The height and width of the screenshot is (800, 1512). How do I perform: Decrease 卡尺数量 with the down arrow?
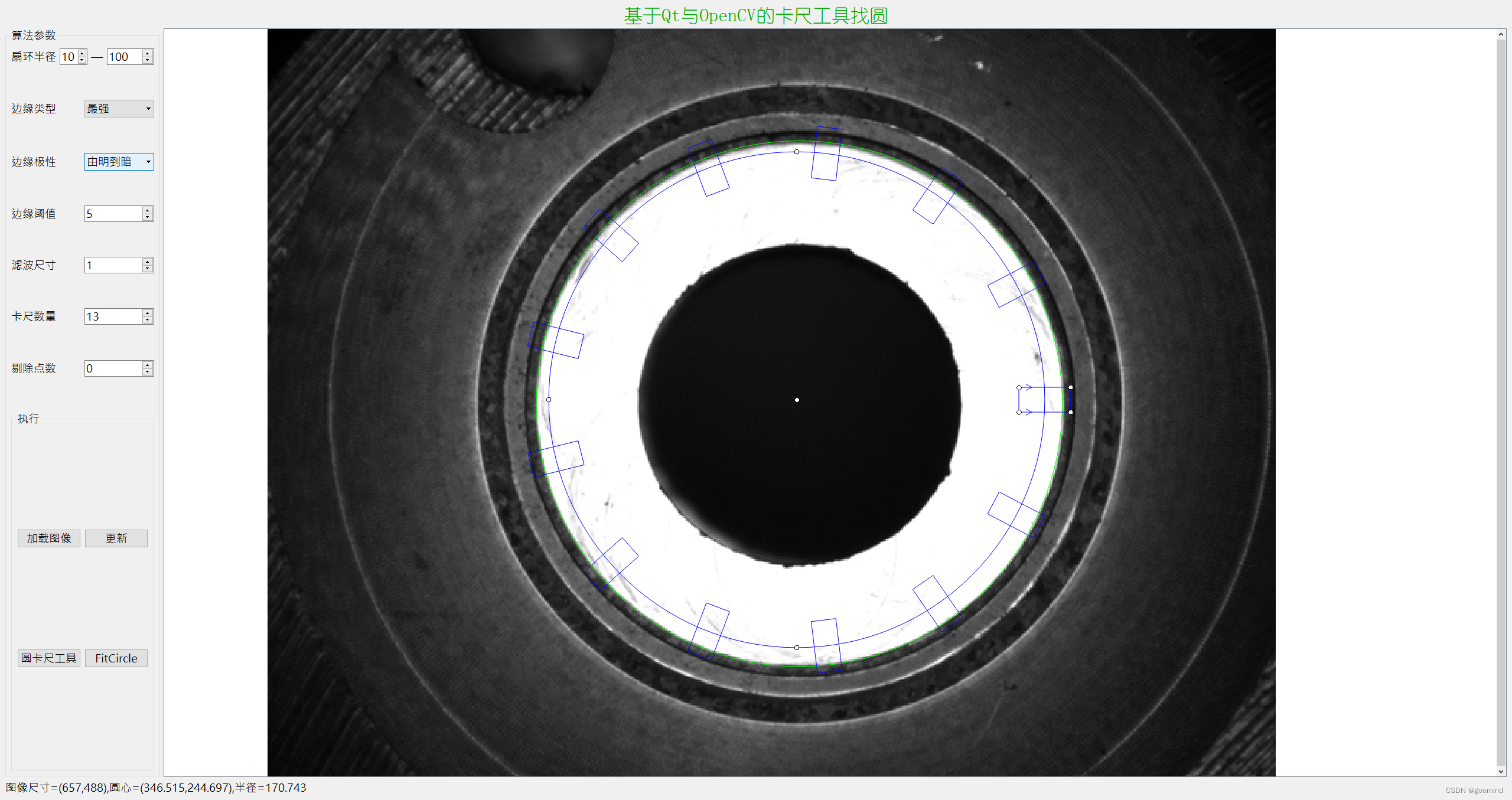pos(148,320)
